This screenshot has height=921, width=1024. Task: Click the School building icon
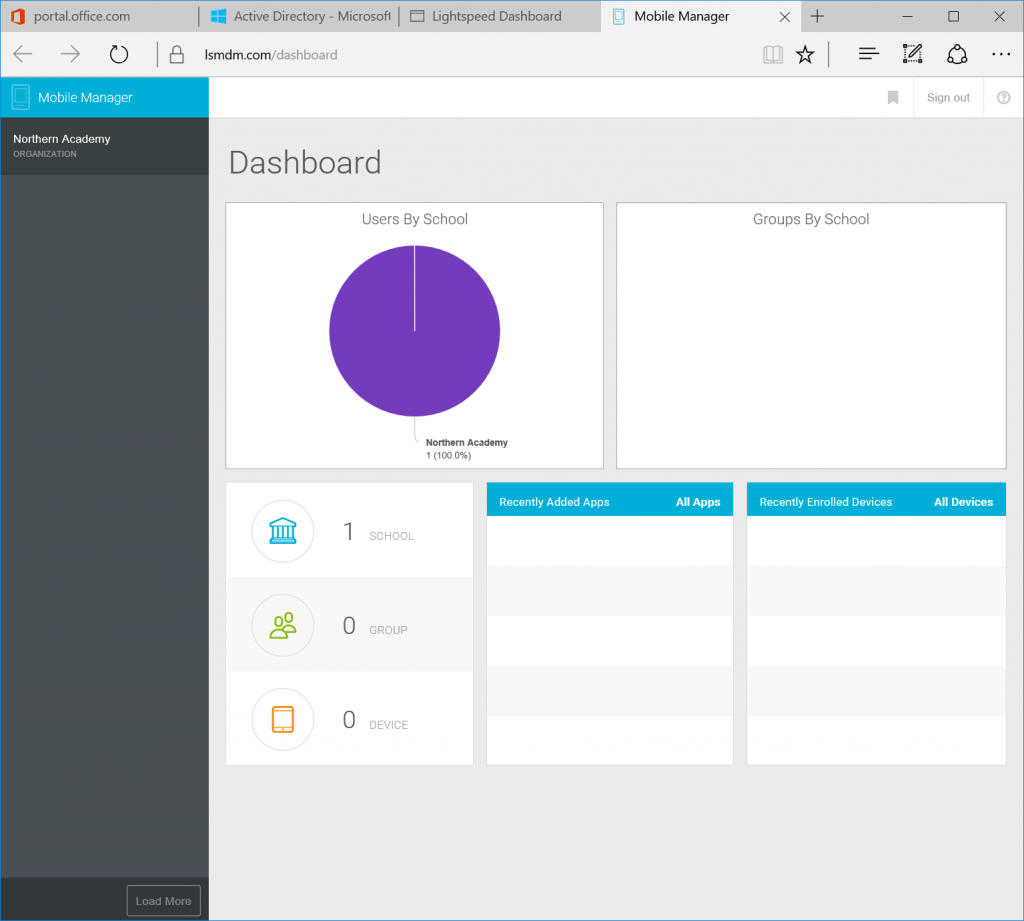pyautogui.click(x=283, y=531)
